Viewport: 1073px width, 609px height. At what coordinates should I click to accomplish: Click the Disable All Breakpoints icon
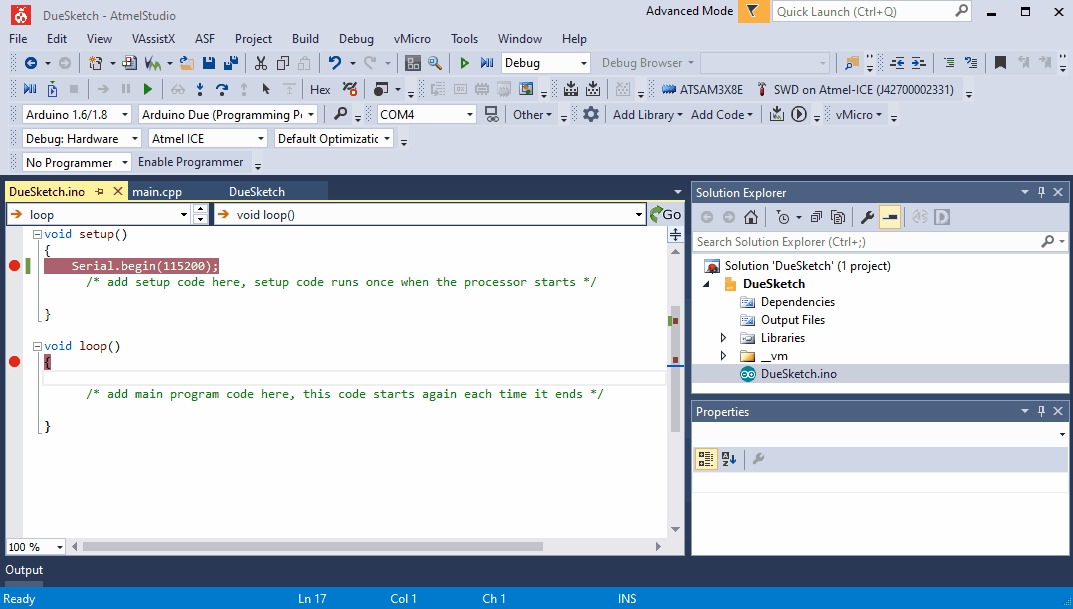coord(350,89)
